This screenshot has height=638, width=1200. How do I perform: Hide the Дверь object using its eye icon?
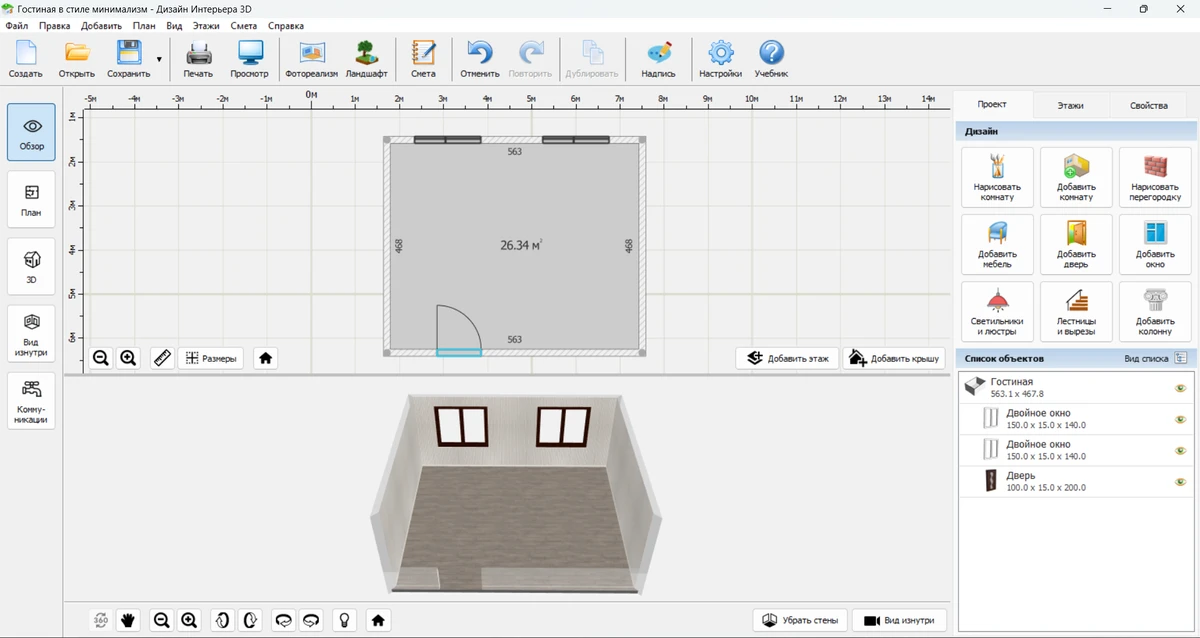tap(1180, 482)
